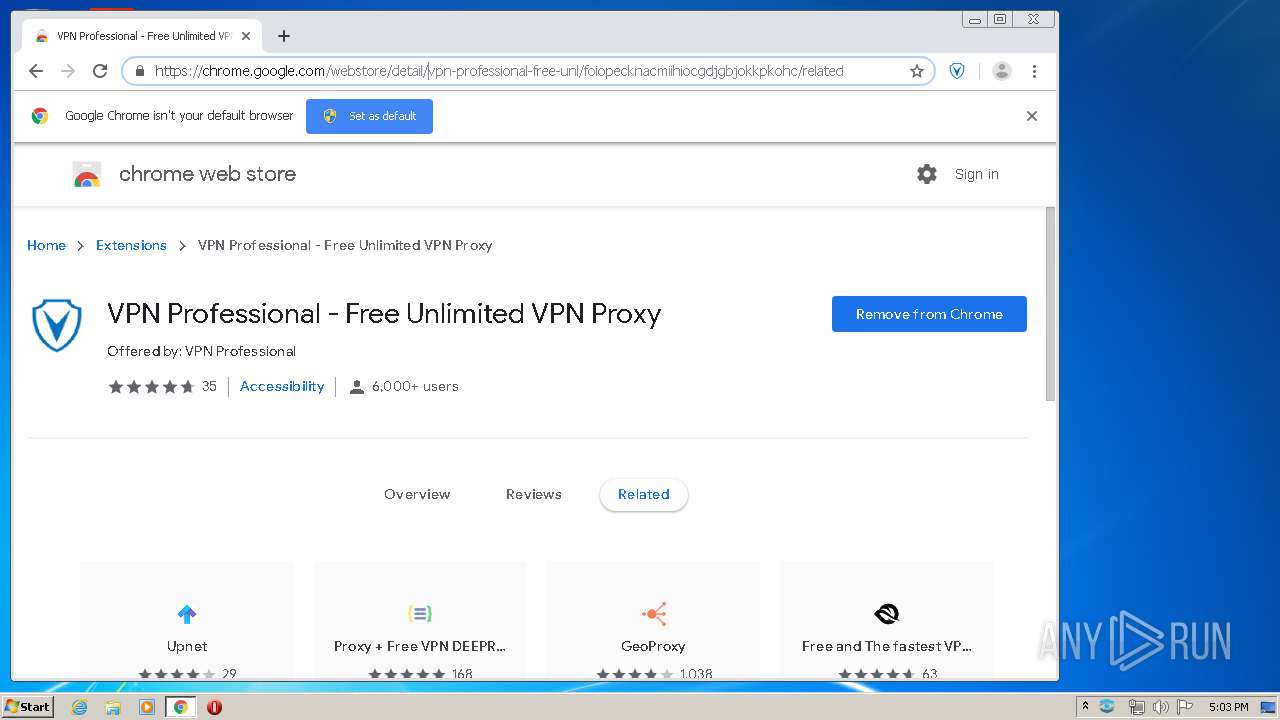Open Chrome's three-dot menu

(x=1034, y=71)
